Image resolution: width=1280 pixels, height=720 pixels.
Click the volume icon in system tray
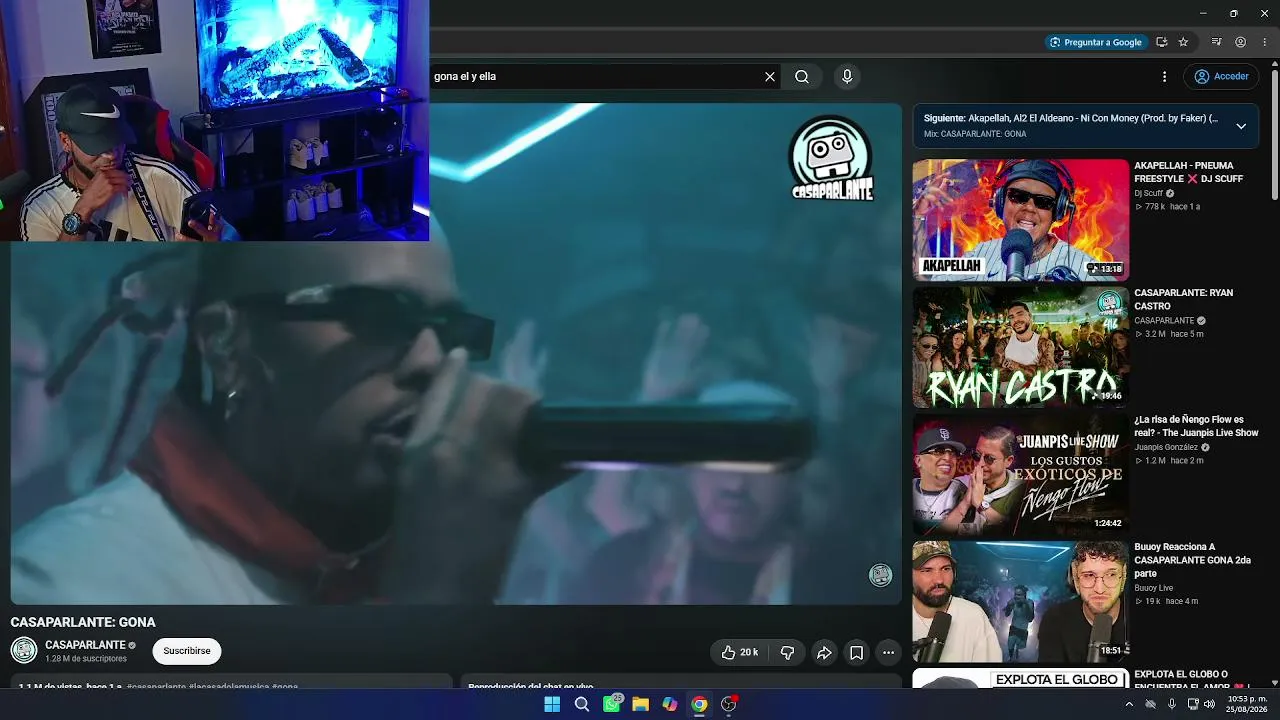click(1210, 704)
